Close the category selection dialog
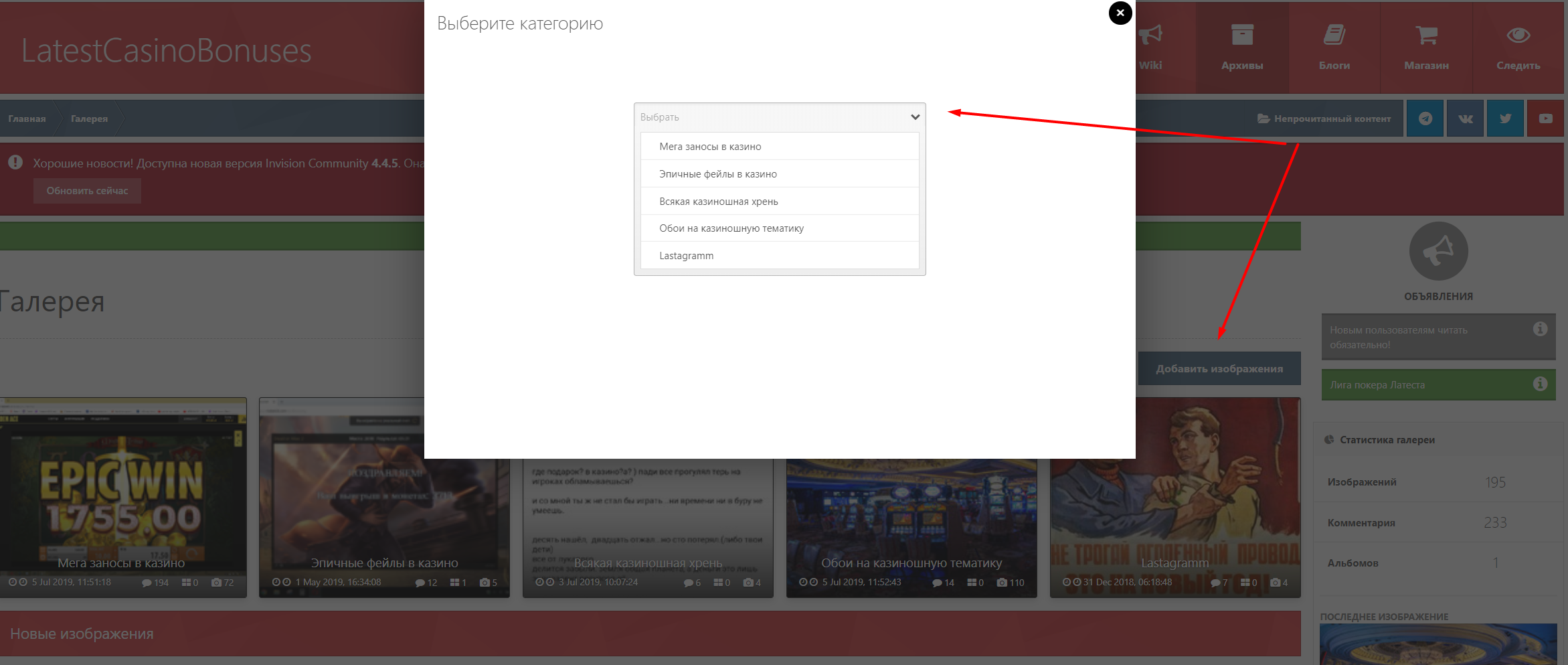The width and height of the screenshot is (1568, 665). (1120, 13)
